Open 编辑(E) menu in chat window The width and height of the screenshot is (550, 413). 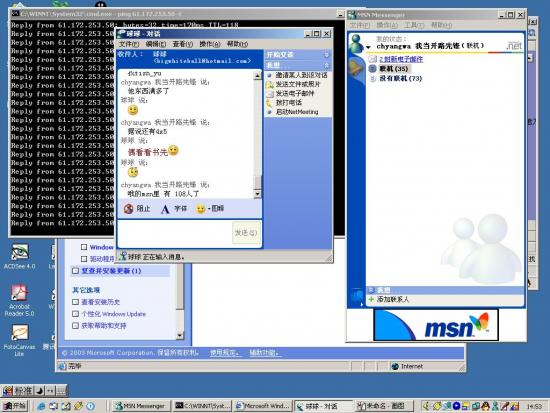[x=155, y=44]
